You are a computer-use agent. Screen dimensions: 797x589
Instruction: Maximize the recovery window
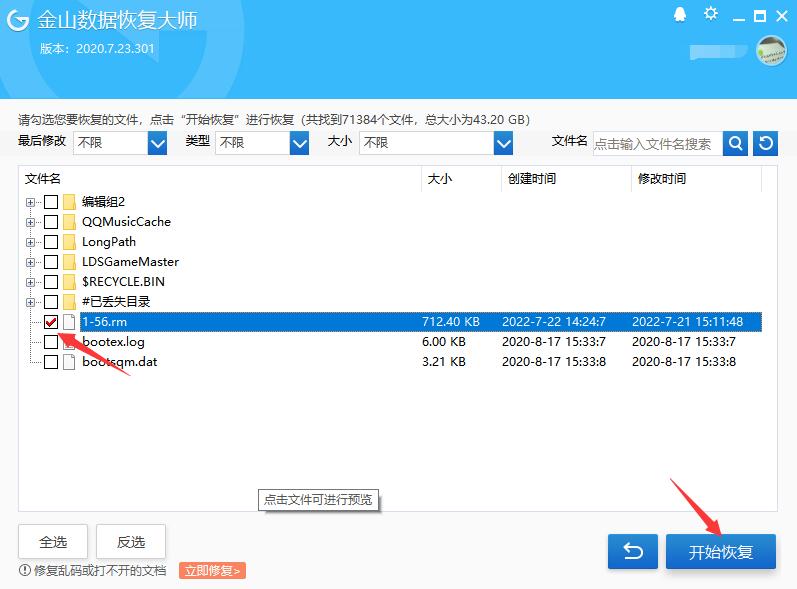pos(760,16)
